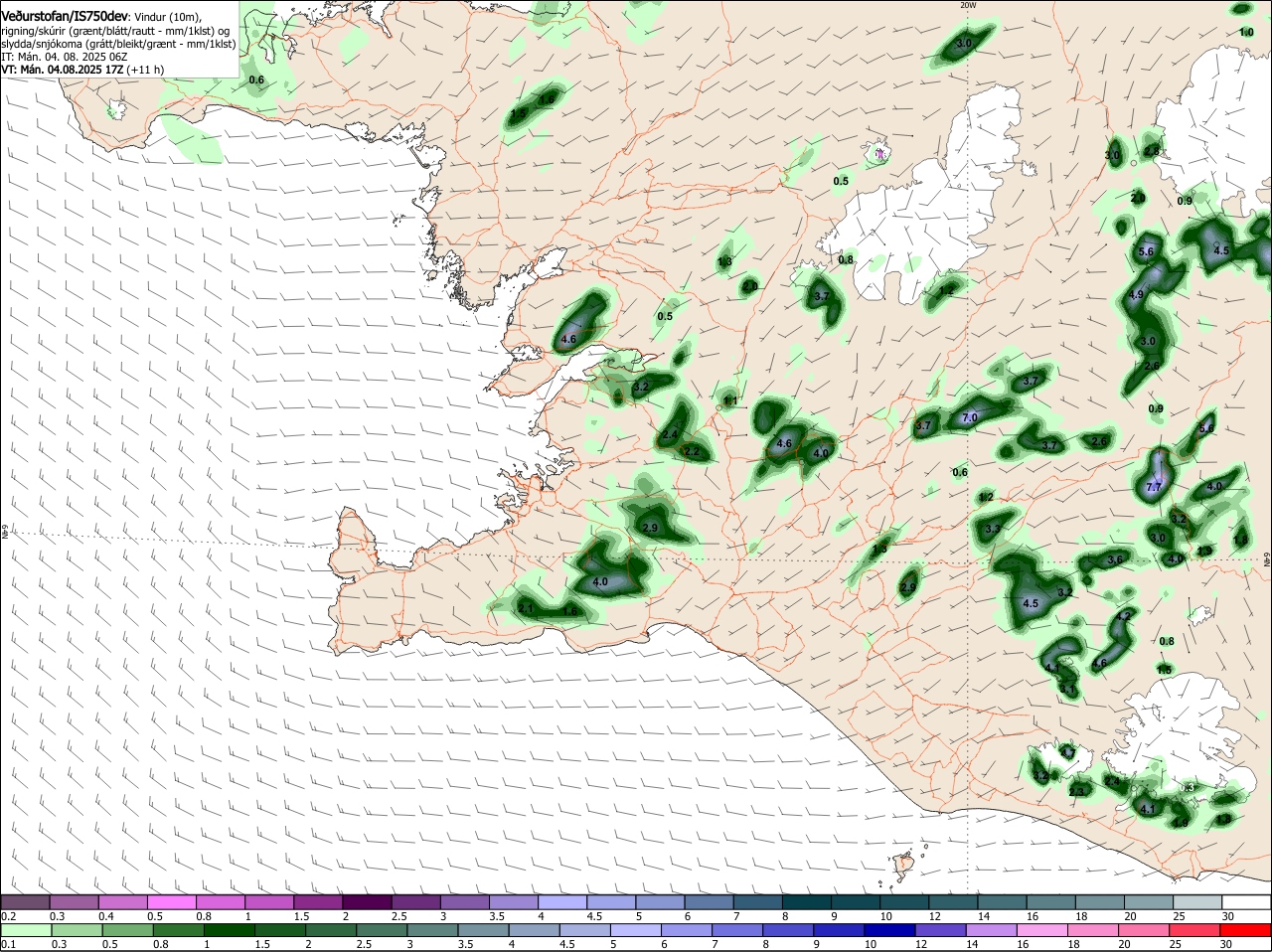The height and width of the screenshot is (952, 1272).
Task: Click the 4.9 precipitation value on the map
Action: 1136,295
